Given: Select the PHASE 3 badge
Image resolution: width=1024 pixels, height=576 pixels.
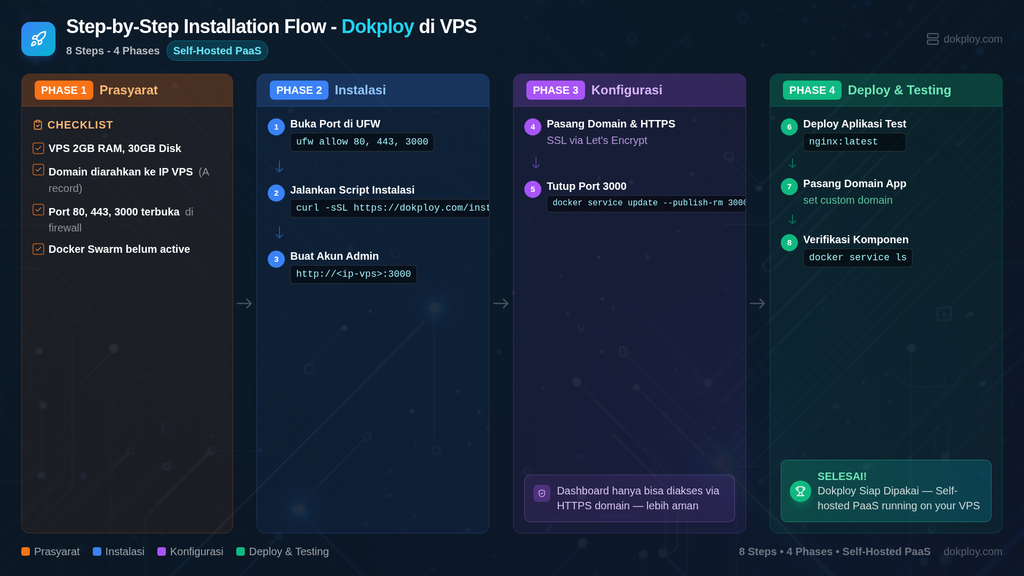Looking at the screenshot, I should click(555, 90).
